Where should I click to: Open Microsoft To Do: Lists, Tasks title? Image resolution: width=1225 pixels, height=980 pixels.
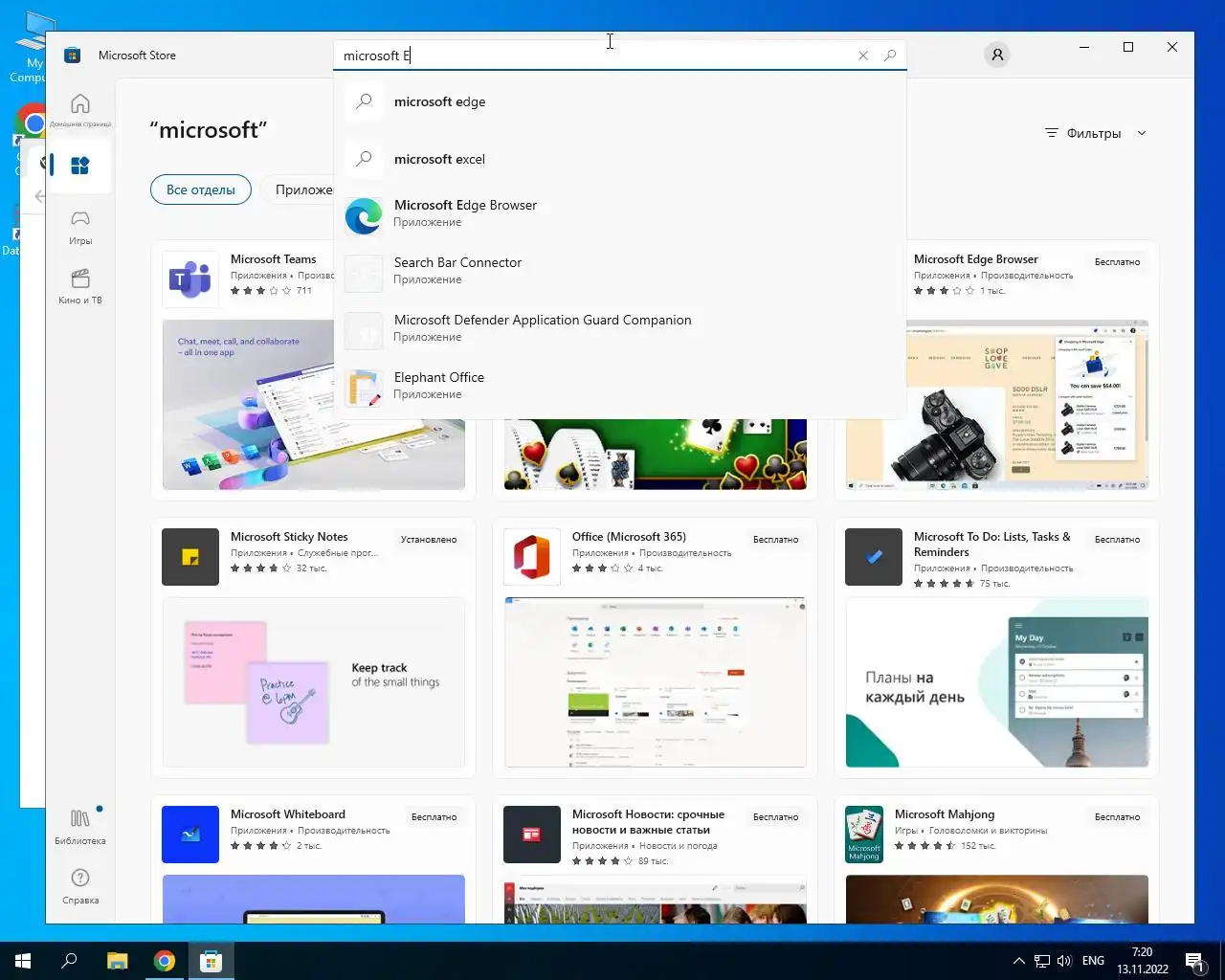pyautogui.click(x=992, y=544)
